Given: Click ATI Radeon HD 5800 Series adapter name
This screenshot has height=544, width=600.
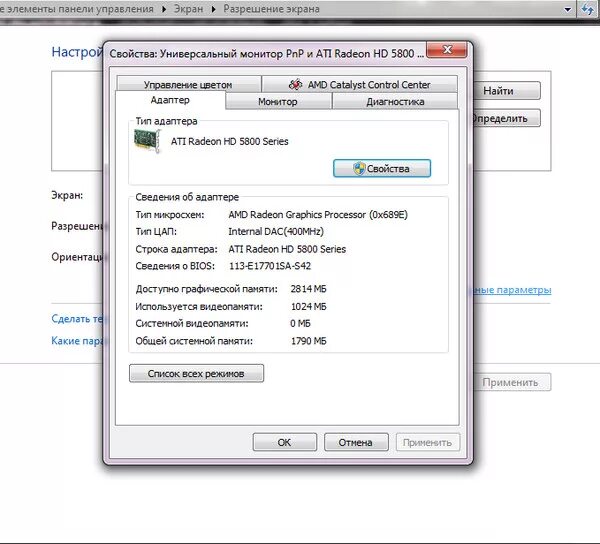Looking at the screenshot, I should (x=230, y=141).
